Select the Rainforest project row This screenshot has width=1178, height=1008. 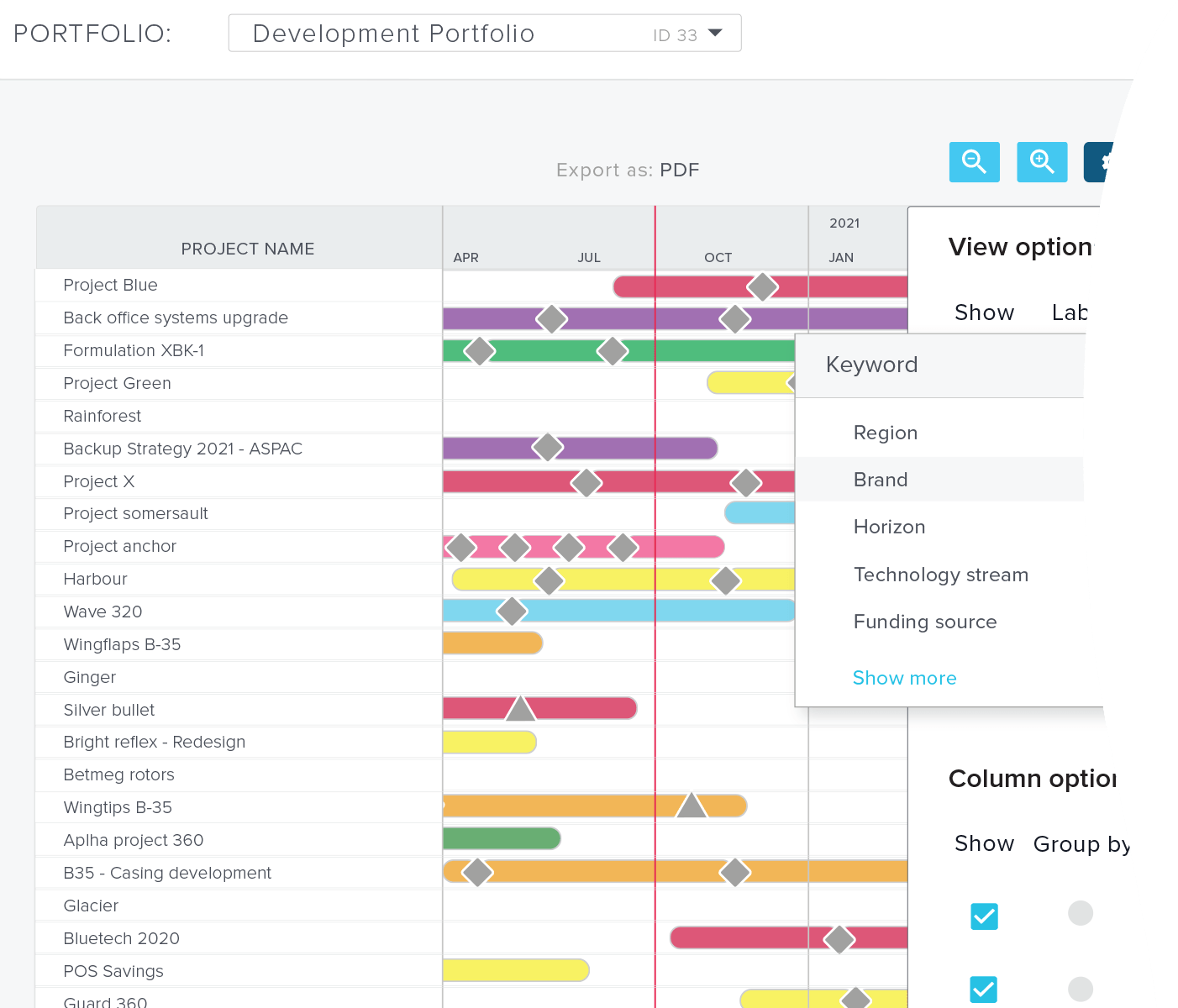(103, 417)
